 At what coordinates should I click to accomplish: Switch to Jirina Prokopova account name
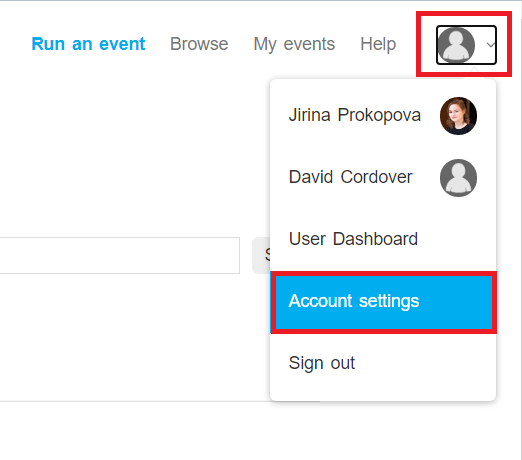tap(355, 115)
